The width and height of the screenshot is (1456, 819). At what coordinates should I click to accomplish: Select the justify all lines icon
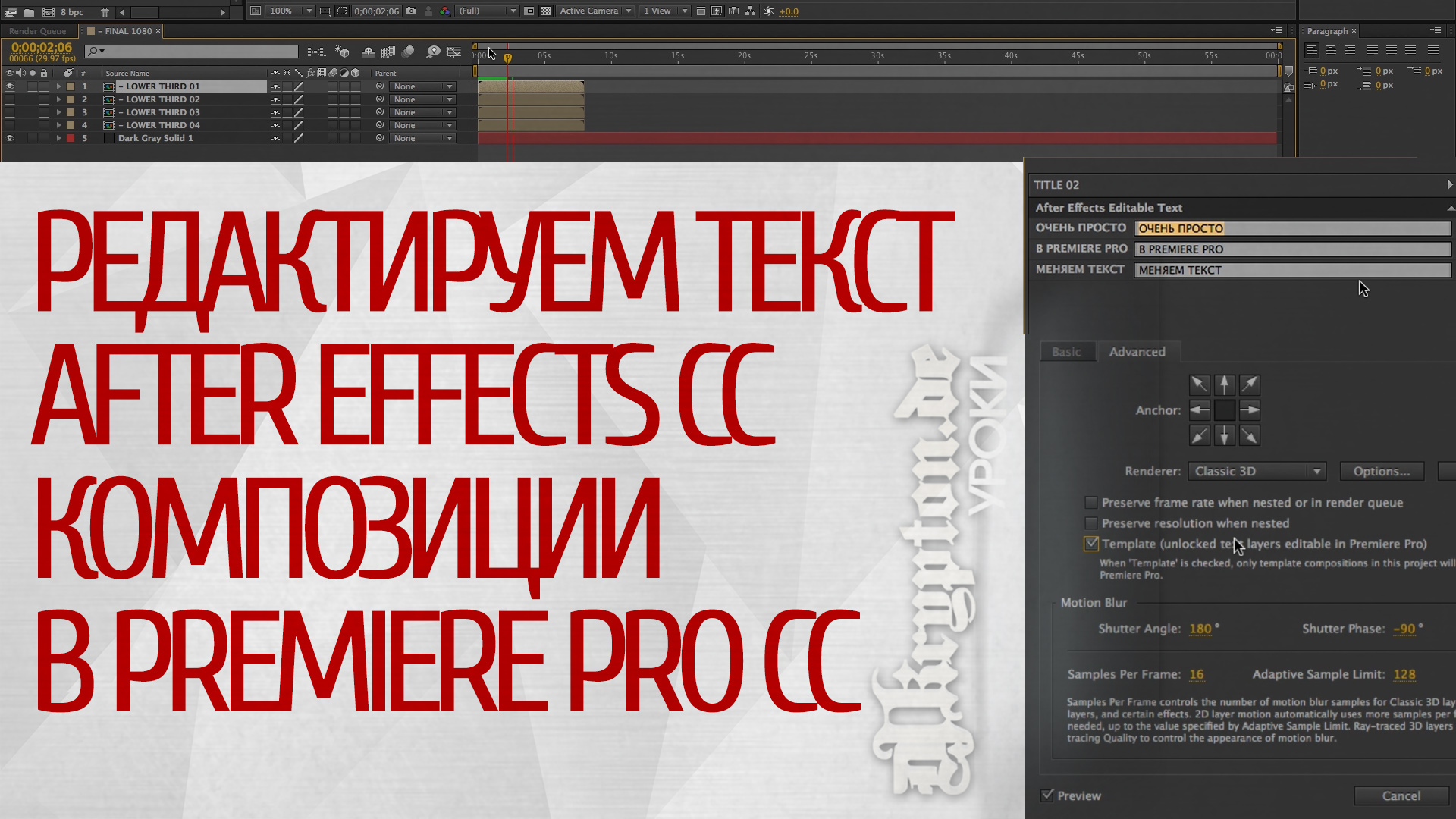[x=1433, y=51]
